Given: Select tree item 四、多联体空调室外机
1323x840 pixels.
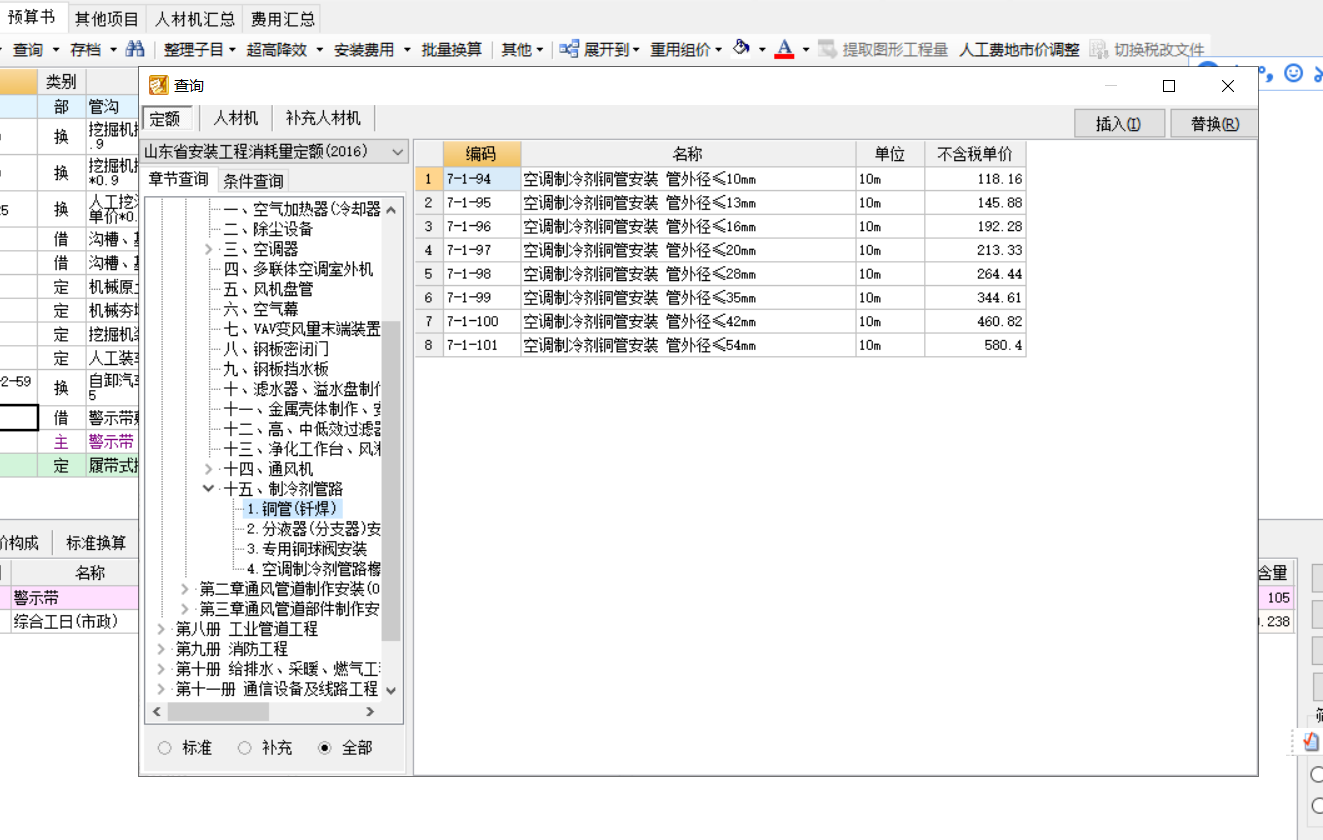Looking at the screenshot, I should 298,269.
